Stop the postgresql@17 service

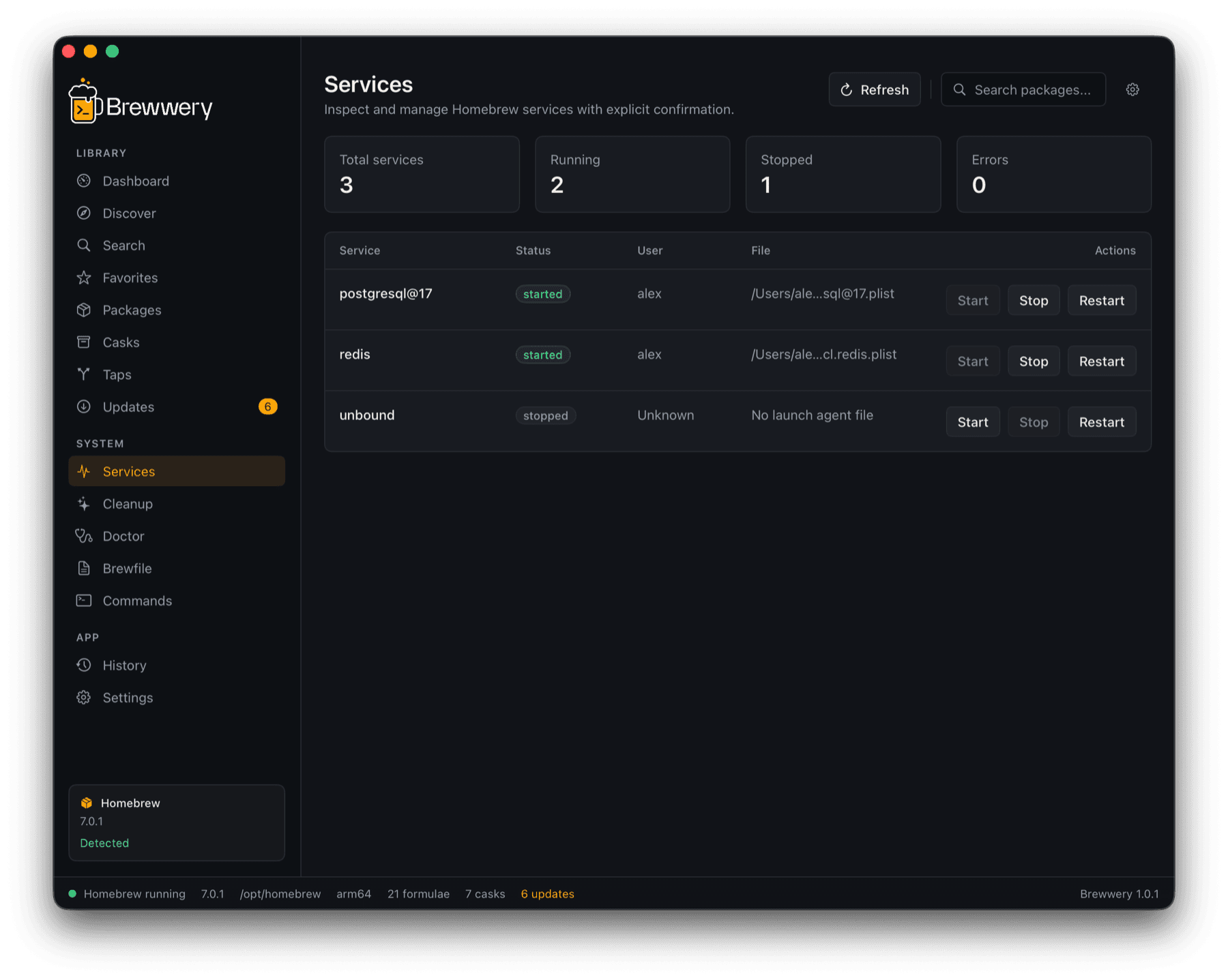(1034, 300)
